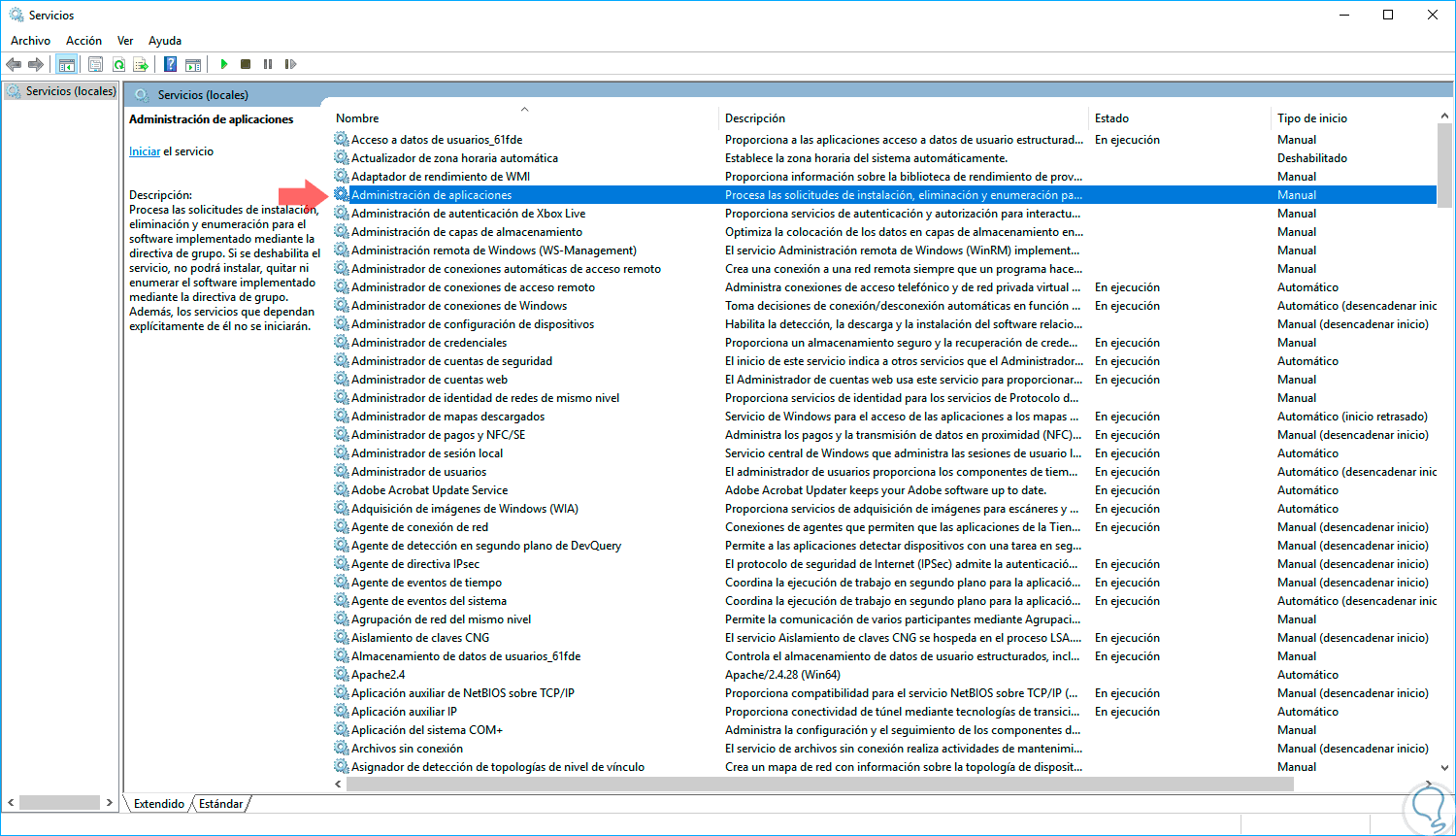Click the left arrow of the list's horizontal scrollbar
1456x836 pixels.
pos(339,784)
